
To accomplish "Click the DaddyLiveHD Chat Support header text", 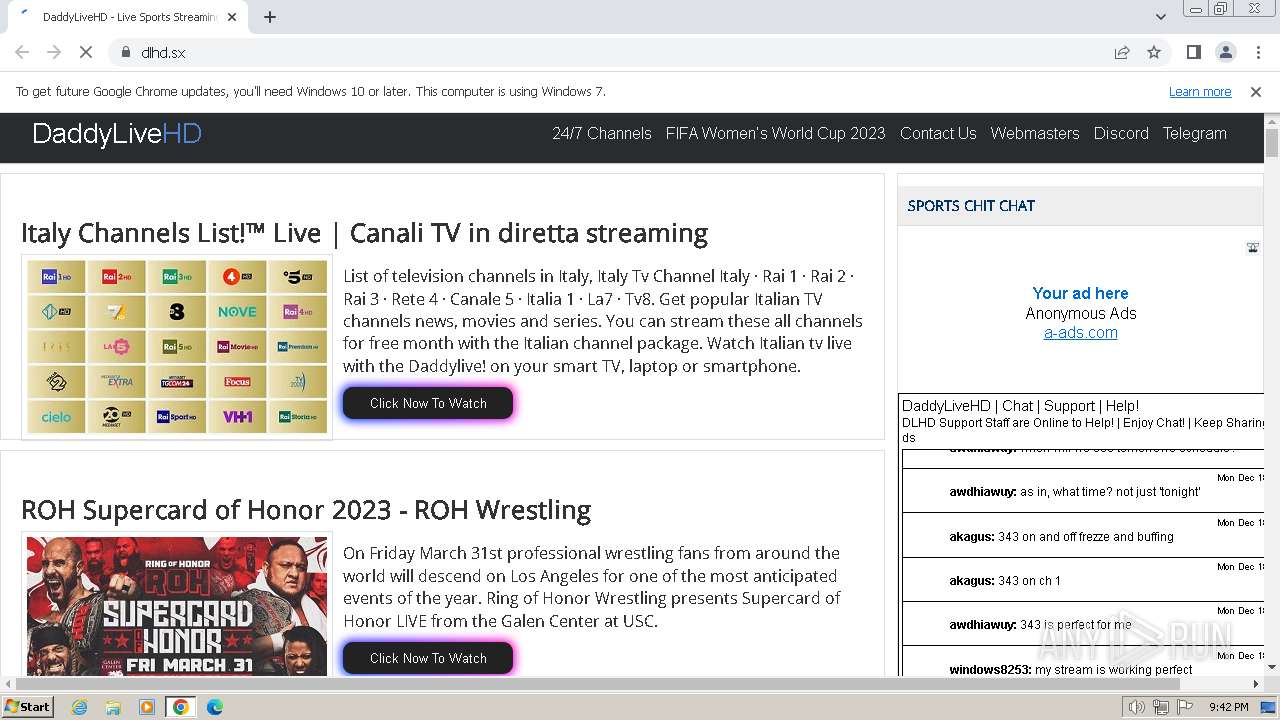I will (1020, 406).
